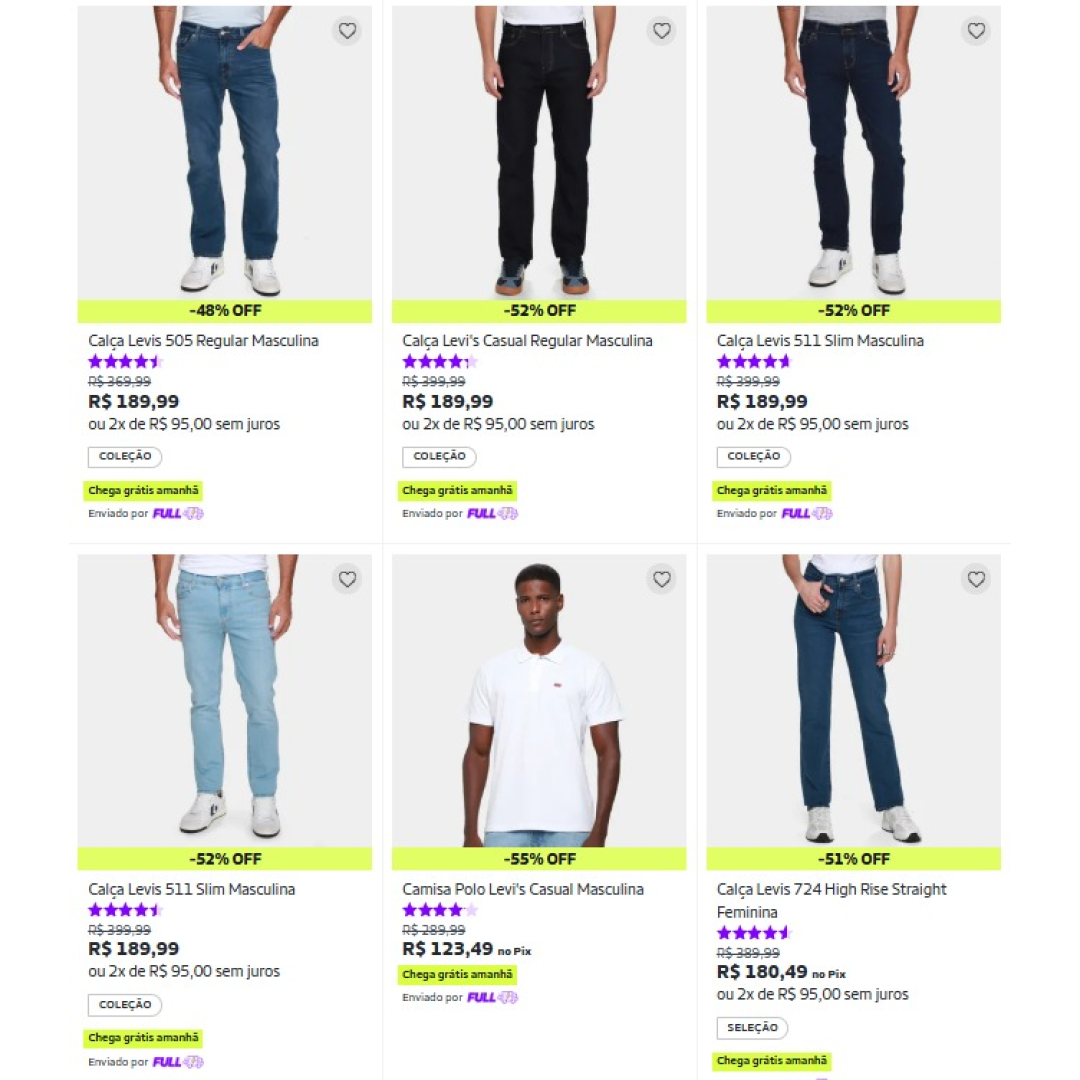This screenshot has height=1080, width=1080.
Task: Click the -55% OFF banner on polo shirt
Action: coord(539,859)
